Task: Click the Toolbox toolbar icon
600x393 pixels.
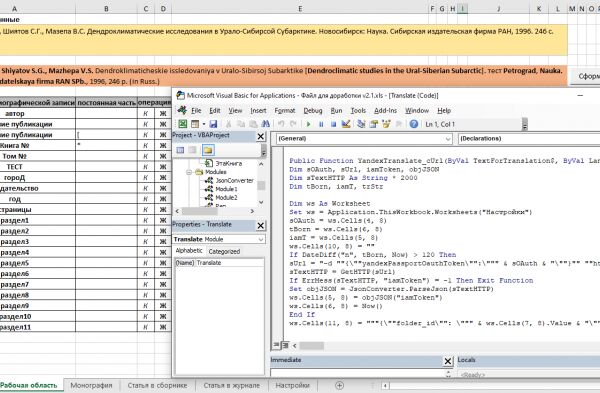Action: point(399,124)
